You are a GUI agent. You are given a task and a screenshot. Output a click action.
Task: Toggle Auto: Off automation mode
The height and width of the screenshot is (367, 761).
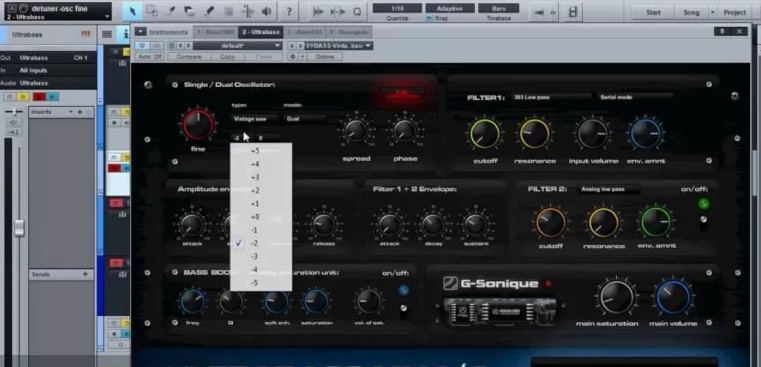(150, 57)
